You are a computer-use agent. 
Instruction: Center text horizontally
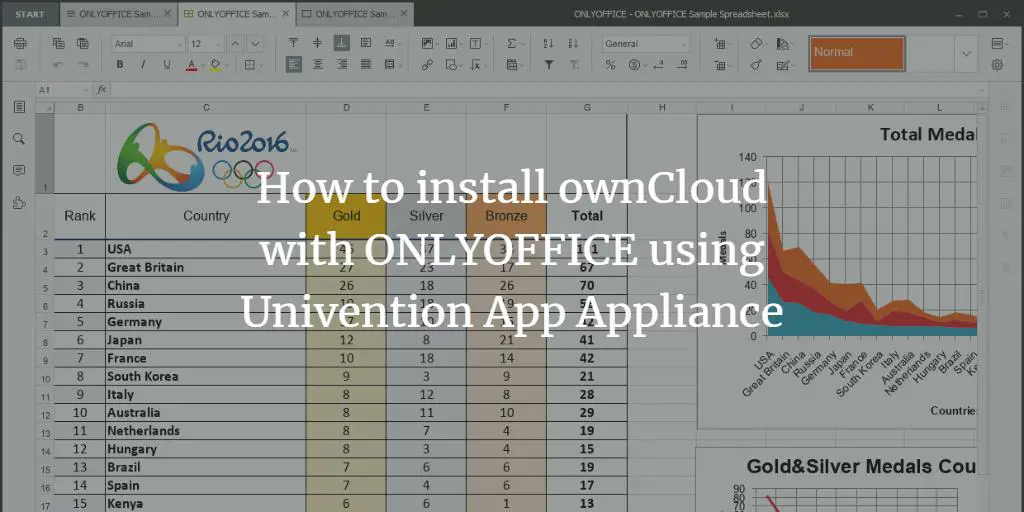click(317, 65)
